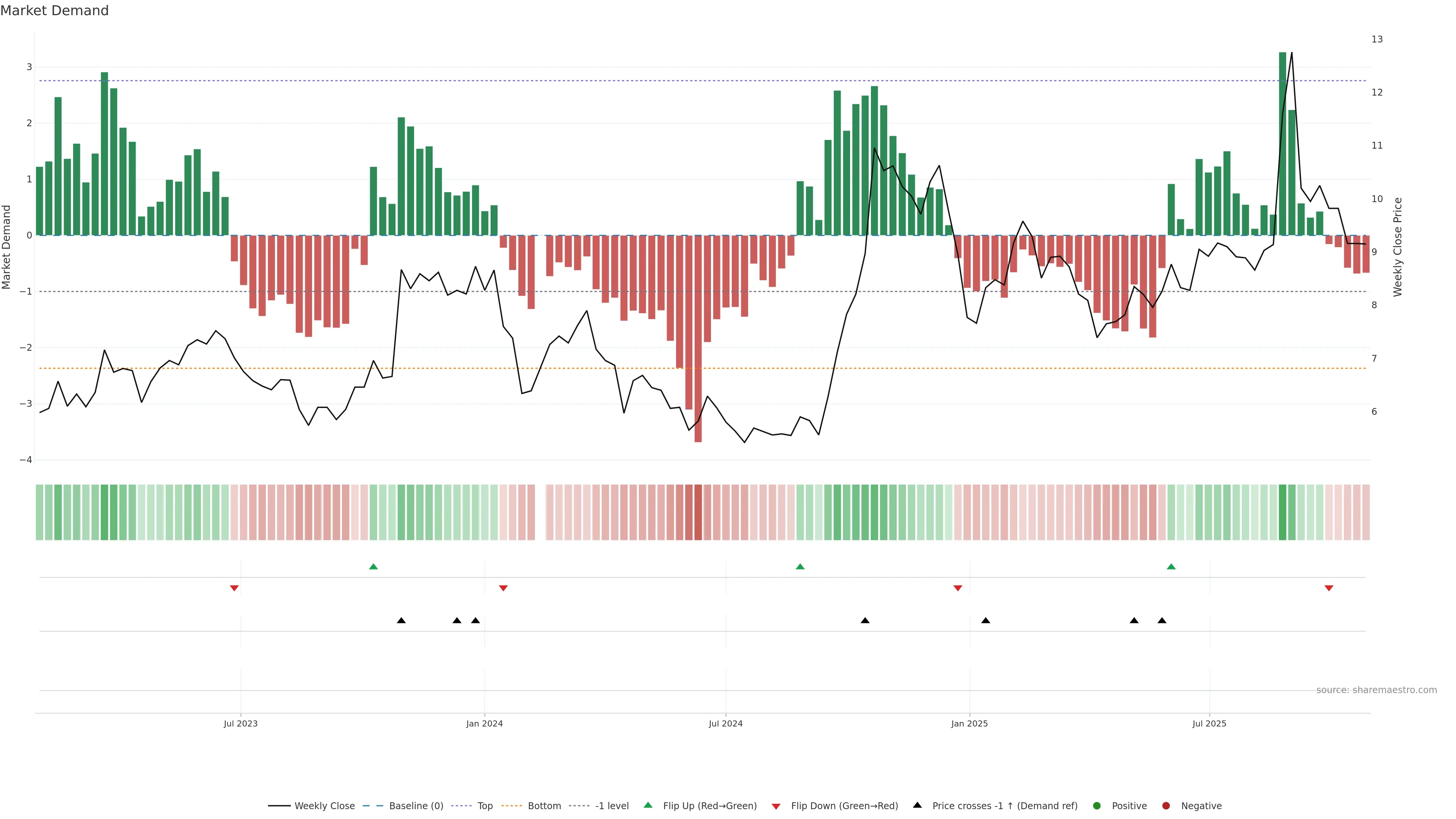
Task: Click the Jan 2025 x-axis label
Action: click(x=970, y=723)
